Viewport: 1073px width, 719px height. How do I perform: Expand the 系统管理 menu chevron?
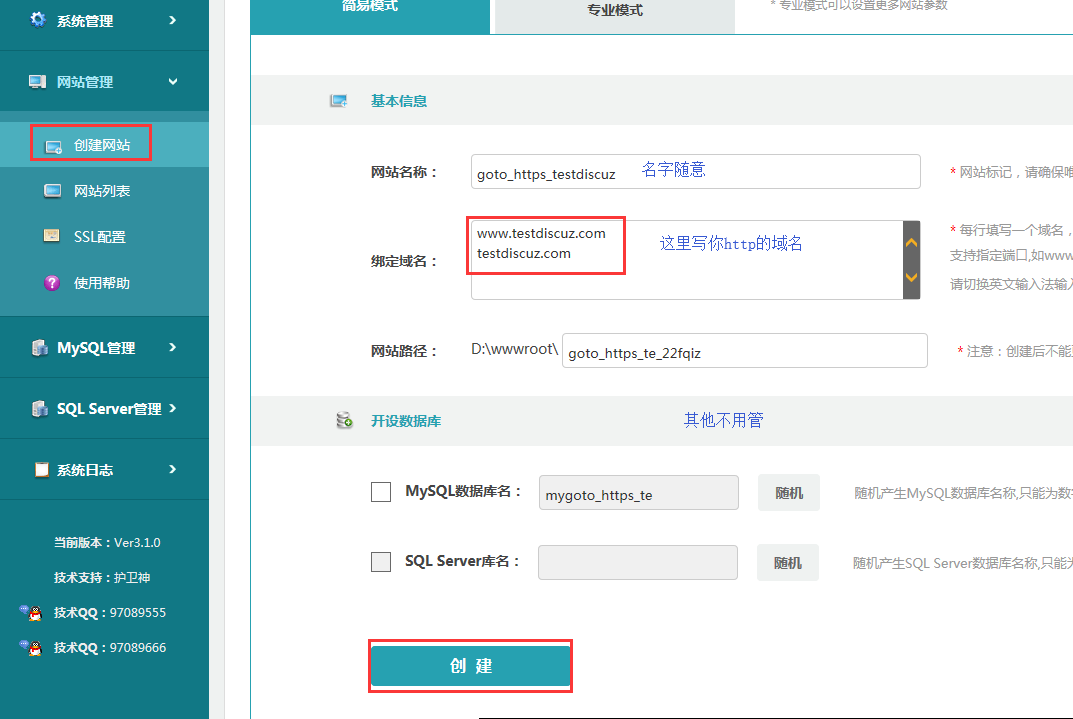coord(173,20)
